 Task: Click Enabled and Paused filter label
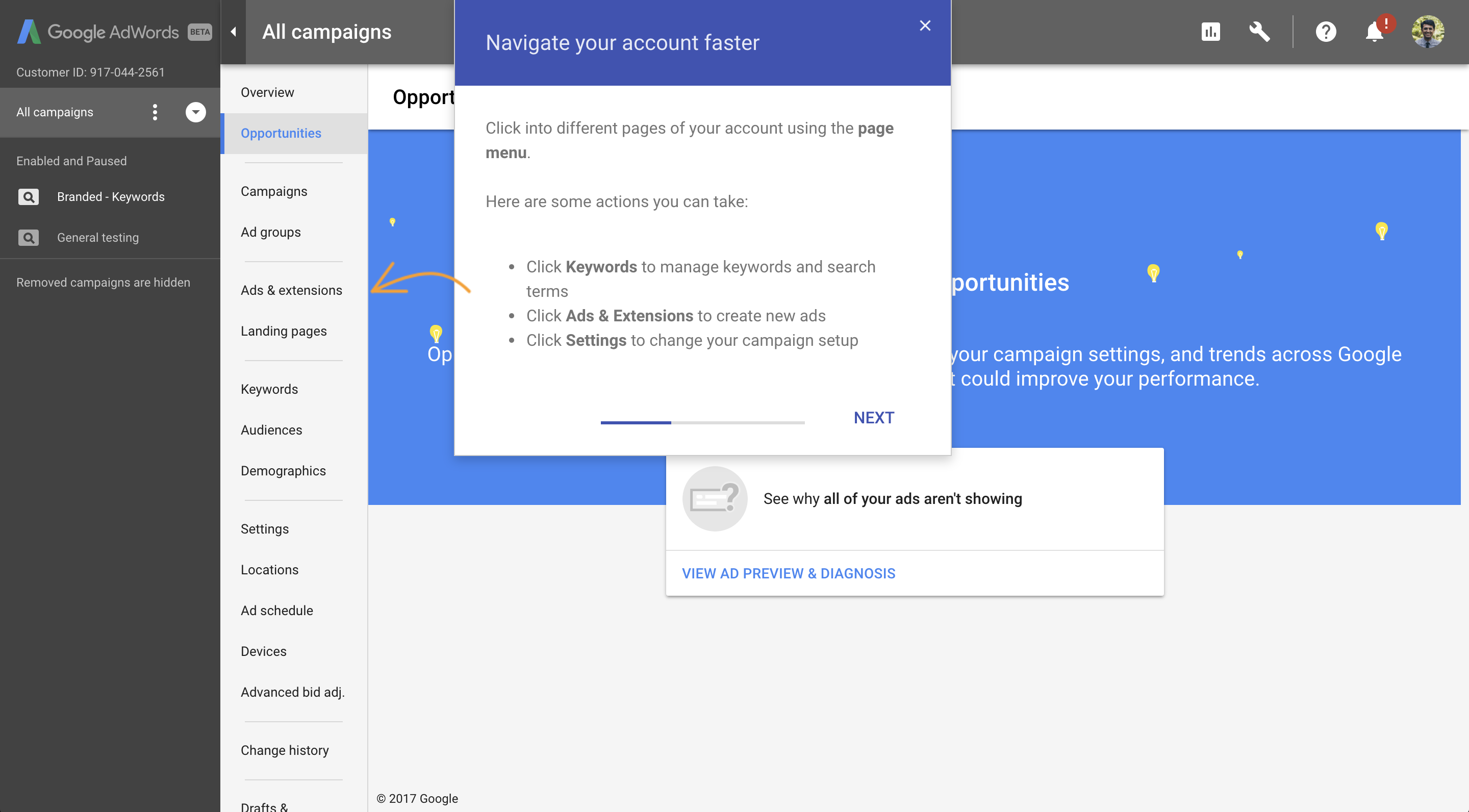(x=71, y=161)
